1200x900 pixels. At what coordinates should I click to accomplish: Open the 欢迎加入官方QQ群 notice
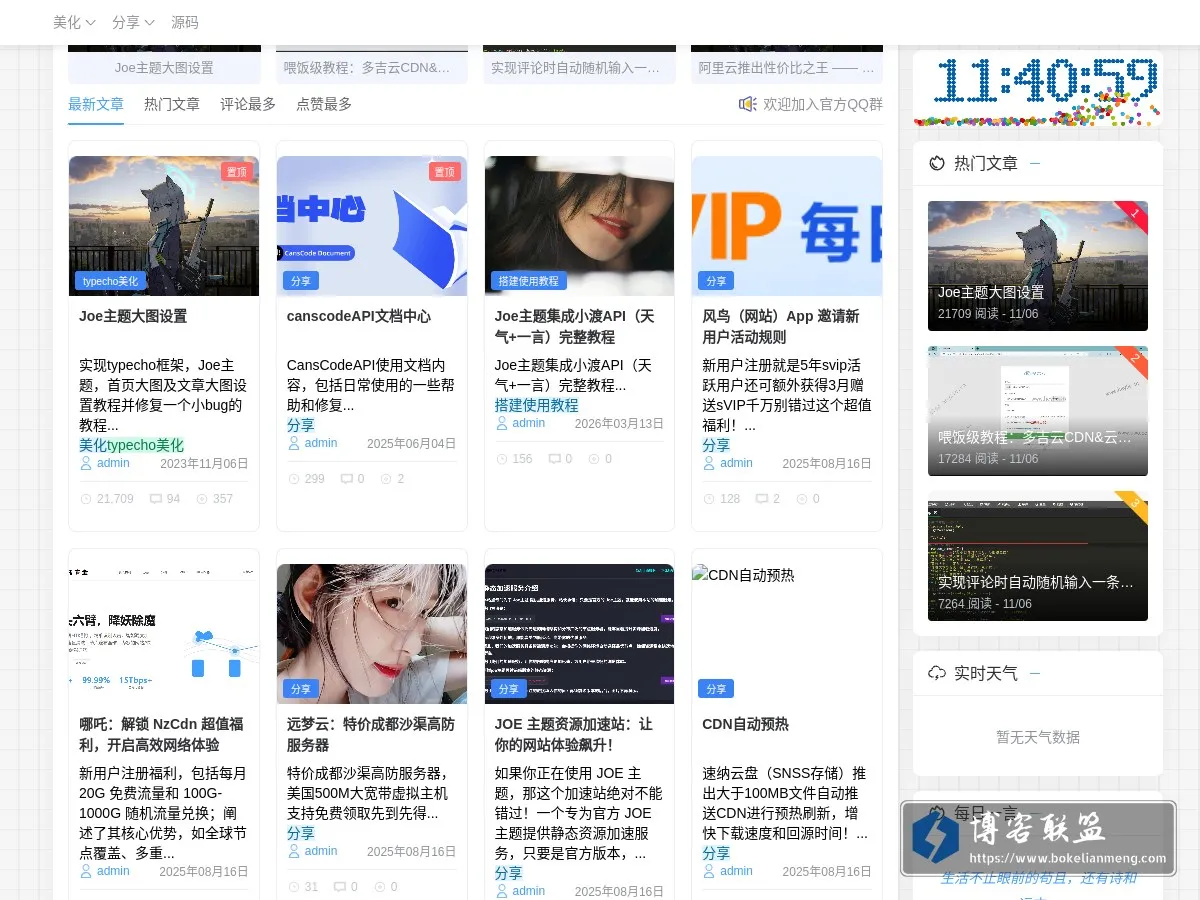pos(823,104)
